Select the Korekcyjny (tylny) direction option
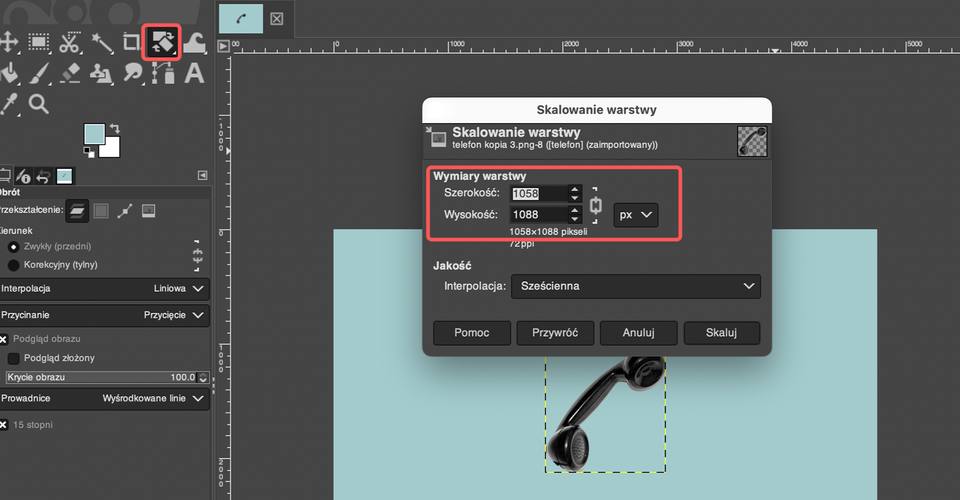960x500 pixels. [x=14, y=265]
